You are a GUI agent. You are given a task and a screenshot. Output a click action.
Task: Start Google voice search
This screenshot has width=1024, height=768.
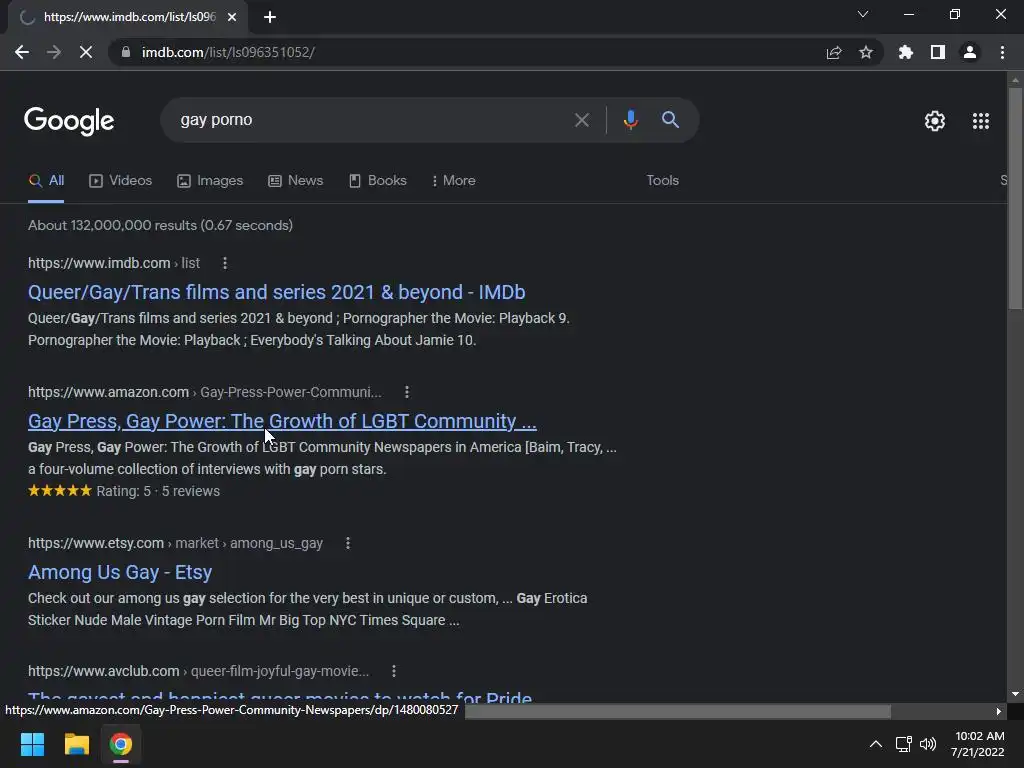(630, 120)
